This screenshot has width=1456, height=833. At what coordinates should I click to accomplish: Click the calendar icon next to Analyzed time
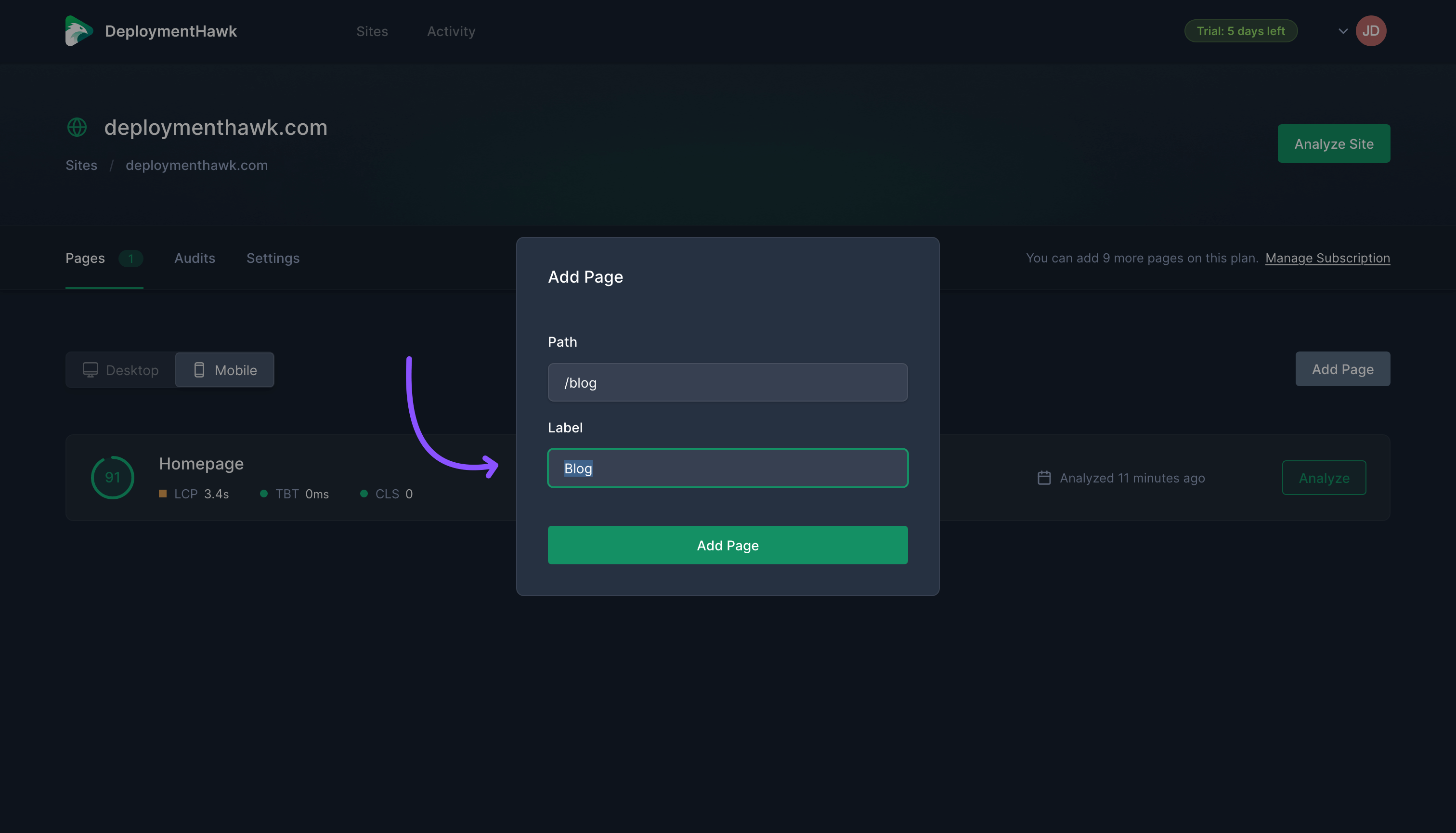pyautogui.click(x=1044, y=478)
